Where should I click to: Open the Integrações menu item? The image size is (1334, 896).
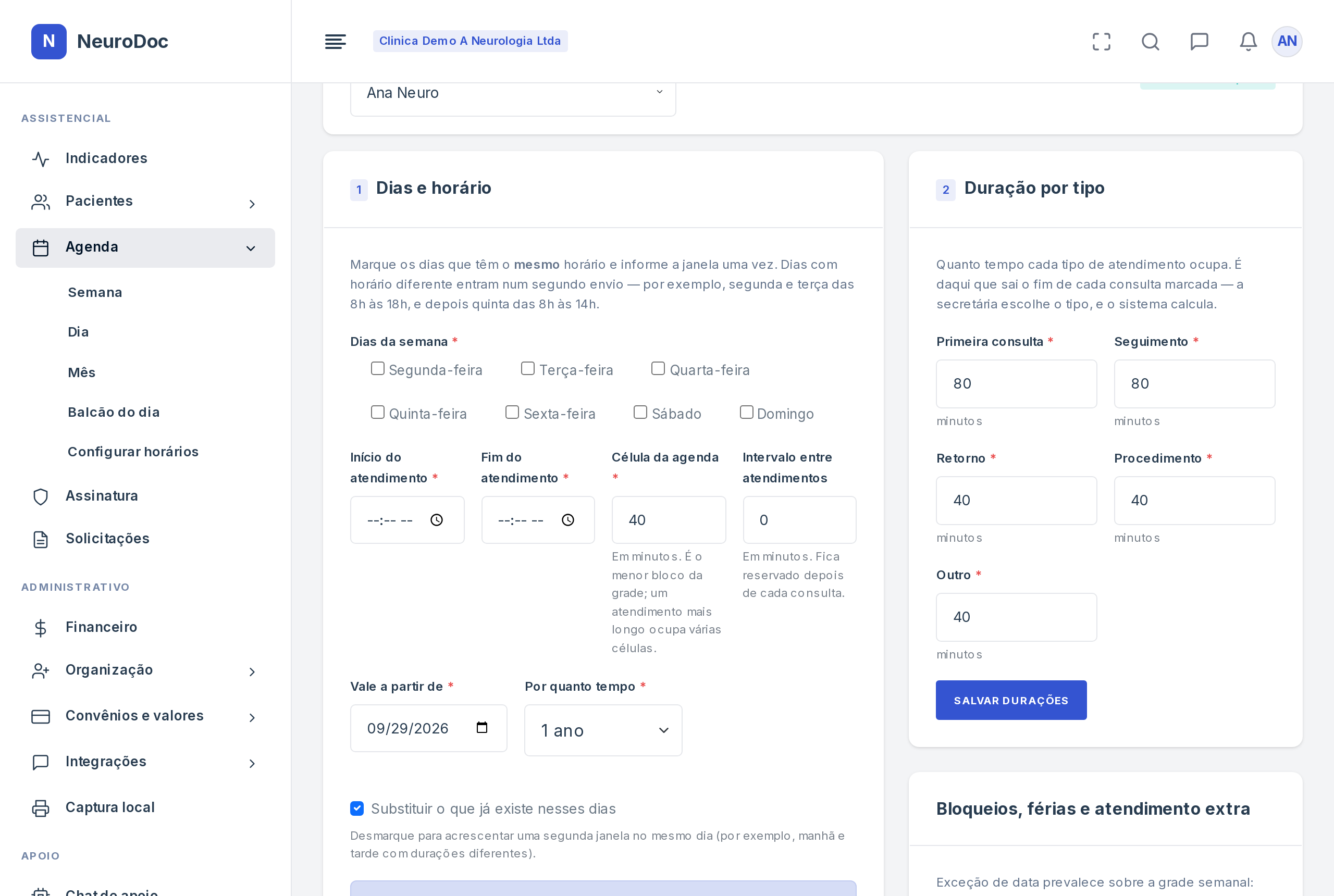coord(145,762)
